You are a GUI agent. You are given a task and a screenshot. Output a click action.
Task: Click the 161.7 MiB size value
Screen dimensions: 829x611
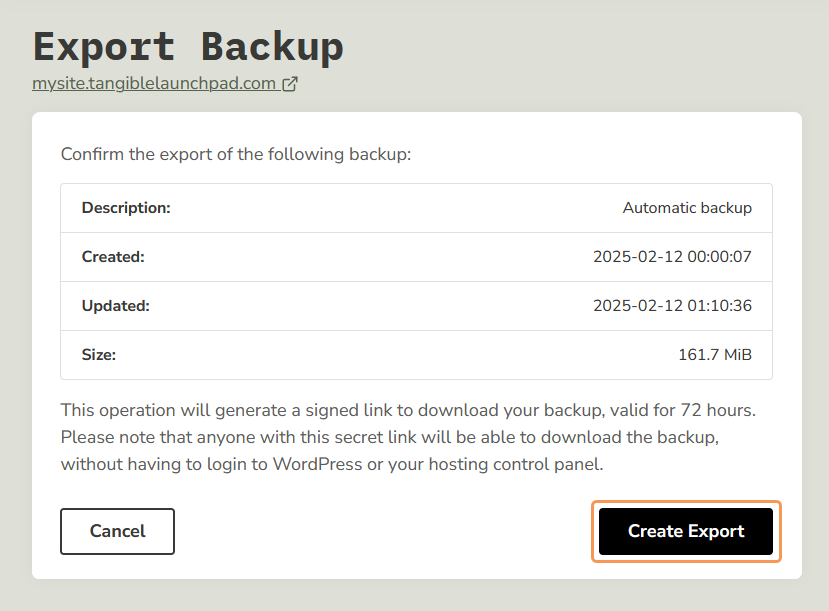[x=715, y=355]
